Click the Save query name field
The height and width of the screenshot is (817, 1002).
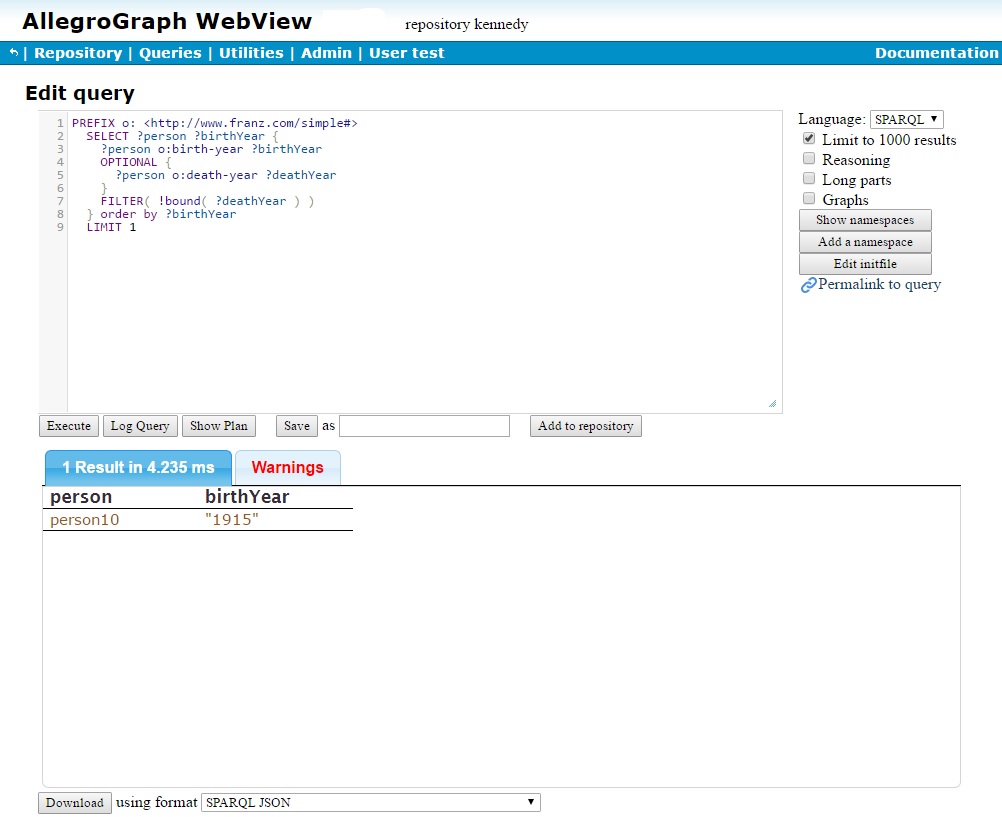click(424, 425)
